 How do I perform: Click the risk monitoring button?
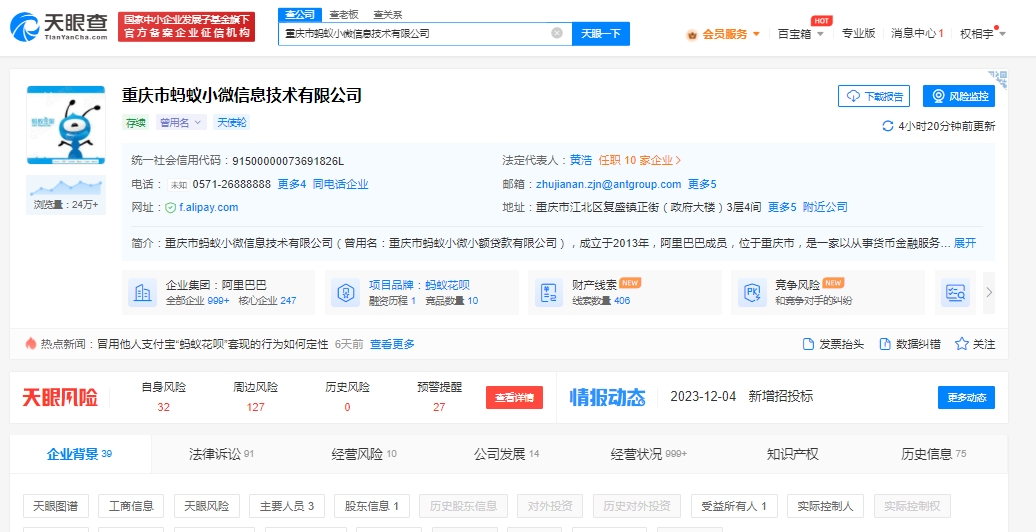[x=958, y=96]
